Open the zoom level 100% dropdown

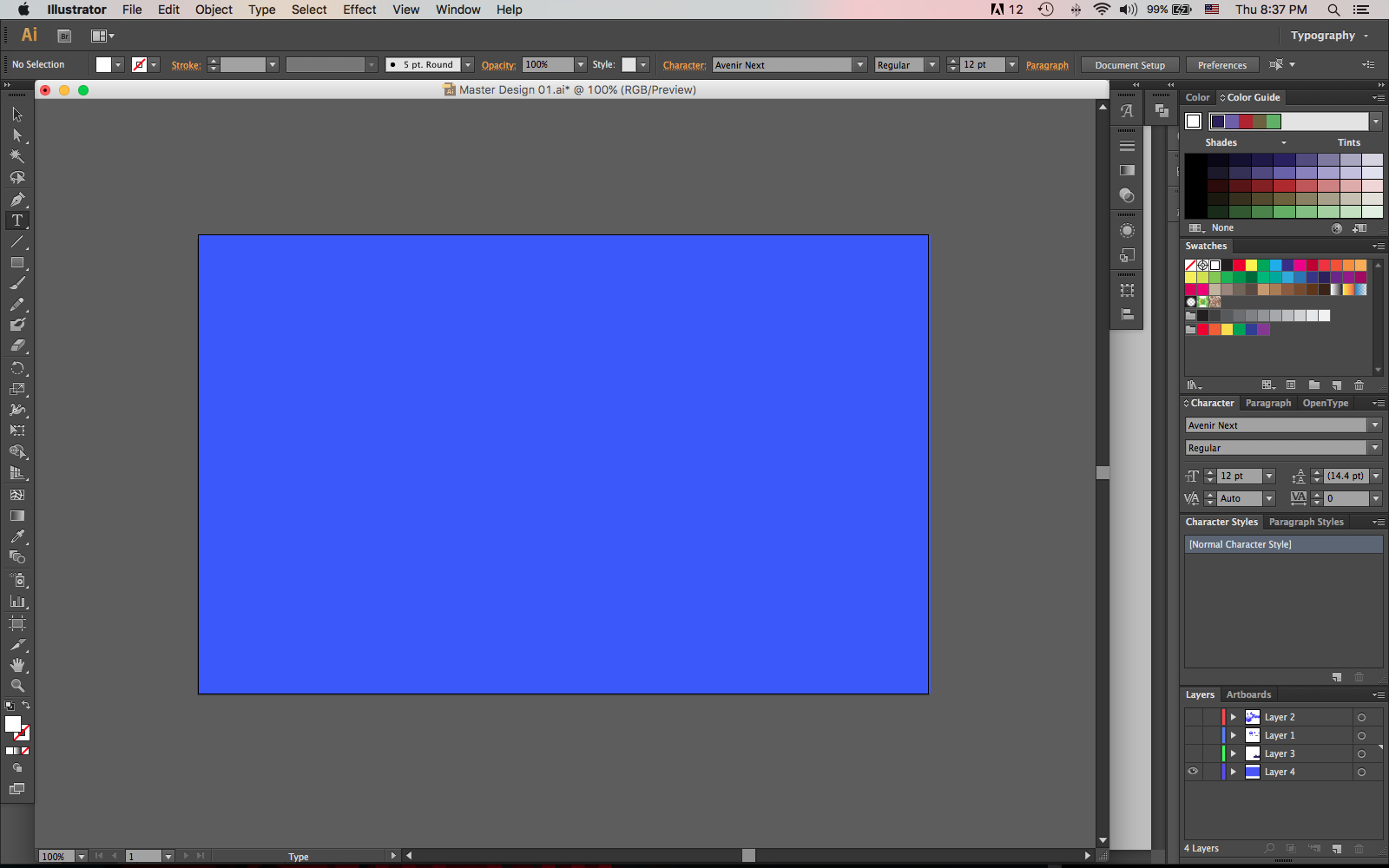(x=82, y=857)
